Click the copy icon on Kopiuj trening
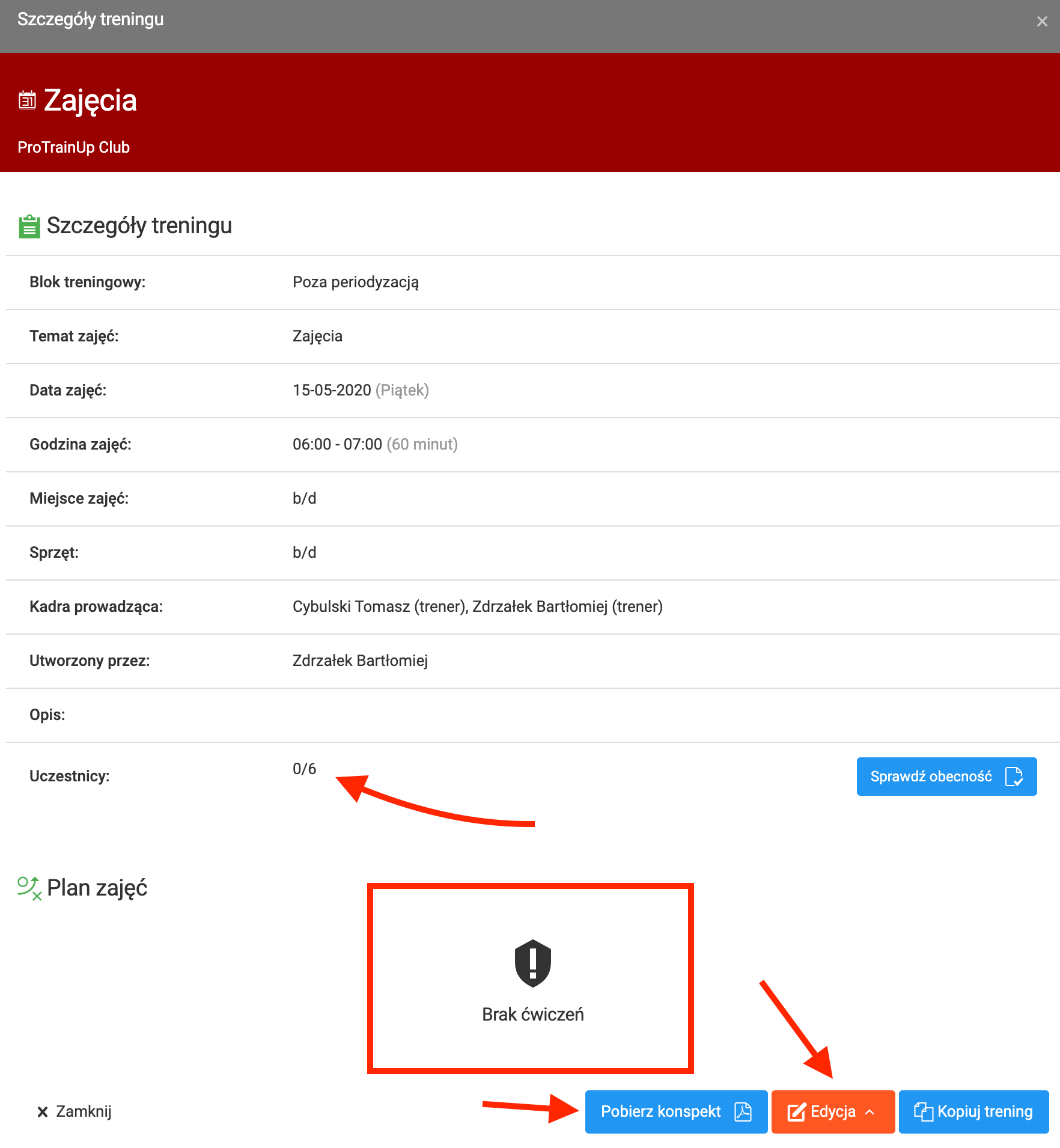The height and width of the screenshot is (1148, 1060). pyautogui.click(x=922, y=1111)
